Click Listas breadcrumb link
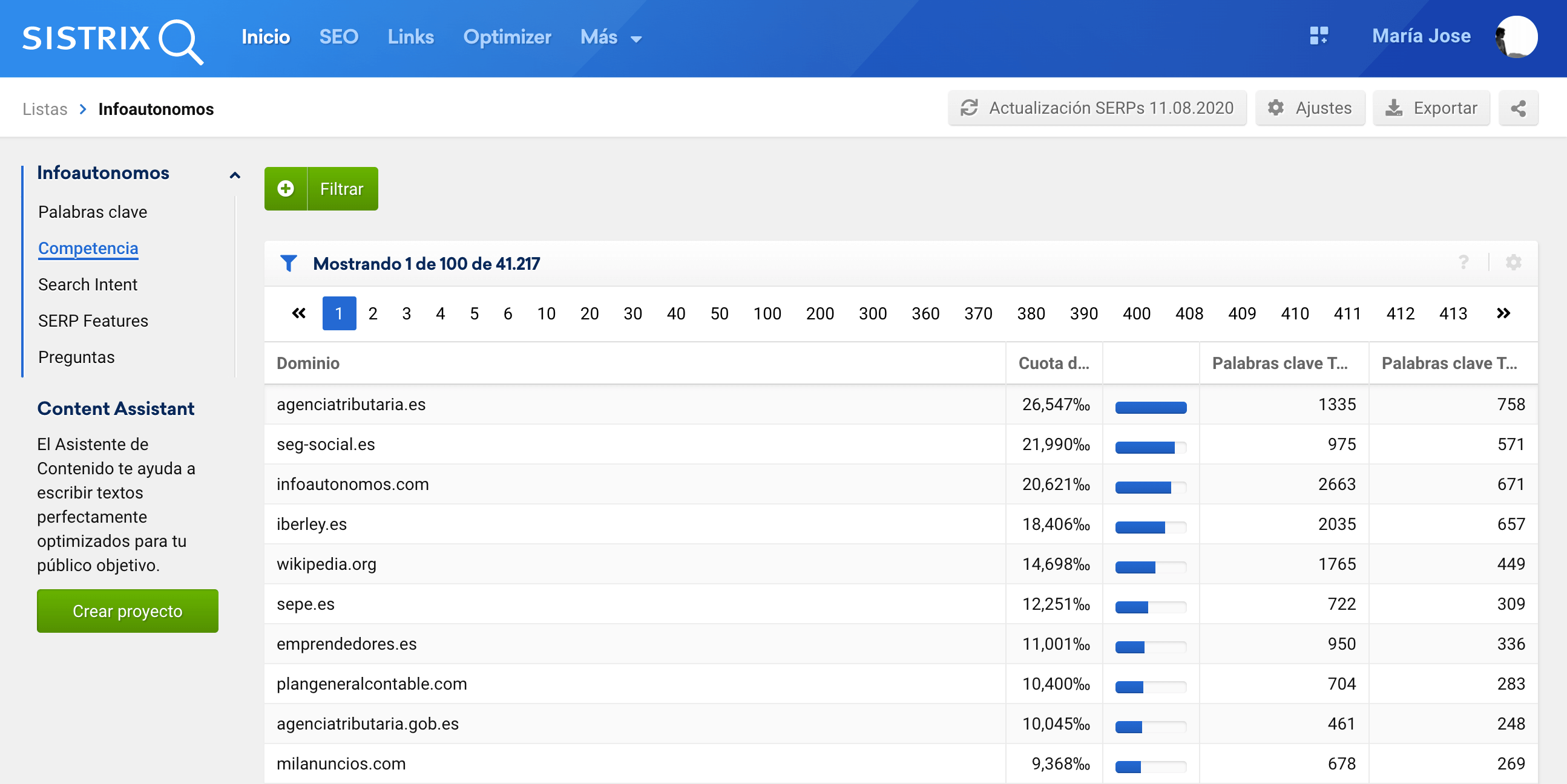Image resolution: width=1567 pixels, height=784 pixels. click(x=44, y=109)
